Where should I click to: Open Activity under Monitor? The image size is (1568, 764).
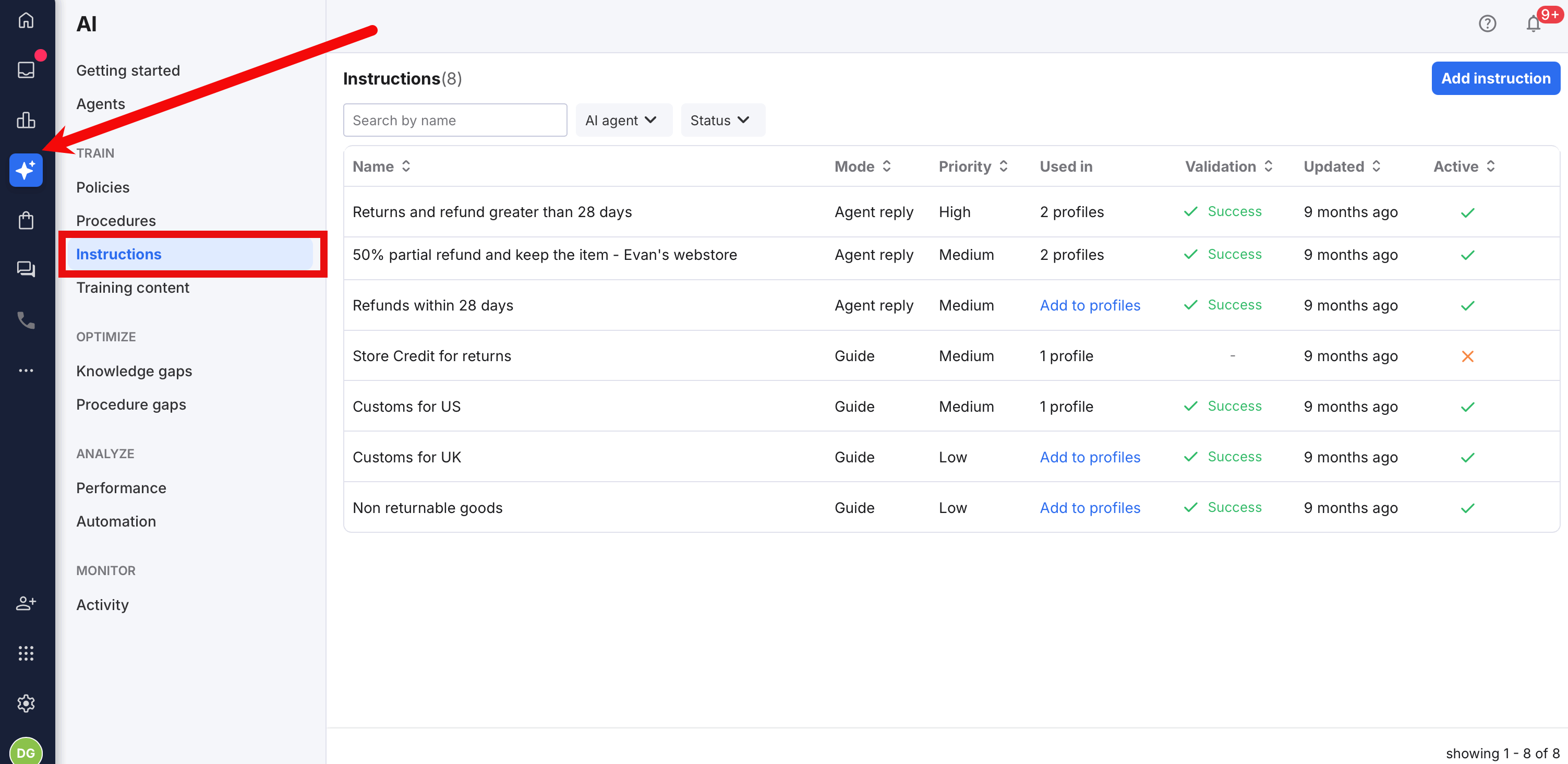pyautogui.click(x=103, y=605)
